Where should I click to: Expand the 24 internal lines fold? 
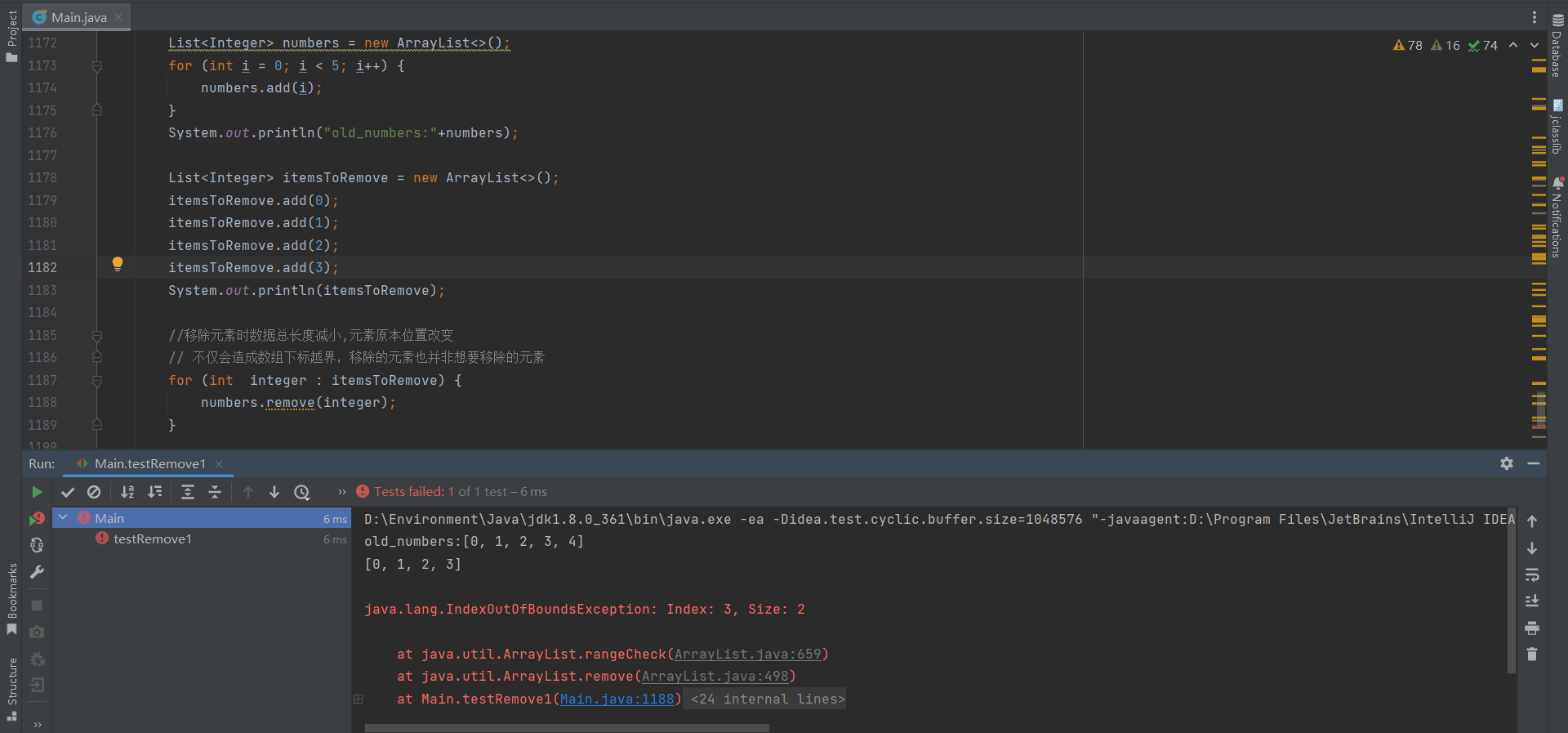tap(768, 699)
